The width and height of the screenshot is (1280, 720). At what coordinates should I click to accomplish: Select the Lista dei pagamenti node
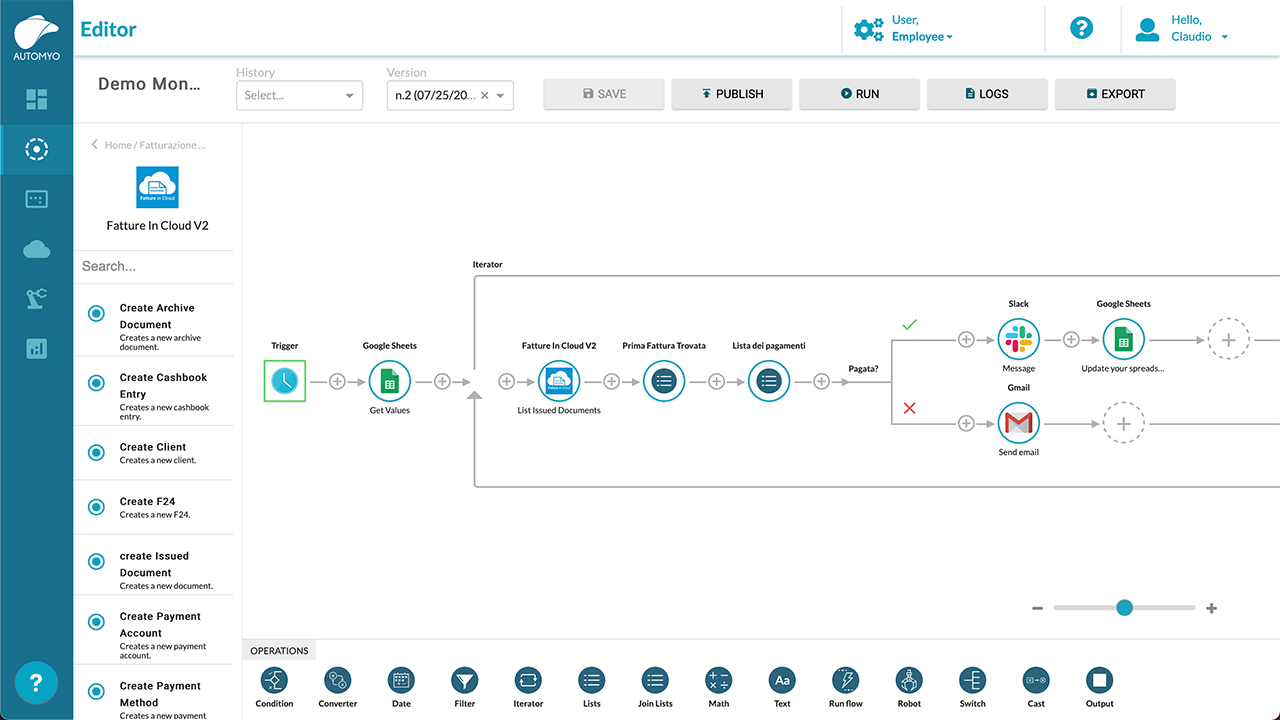click(769, 381)
